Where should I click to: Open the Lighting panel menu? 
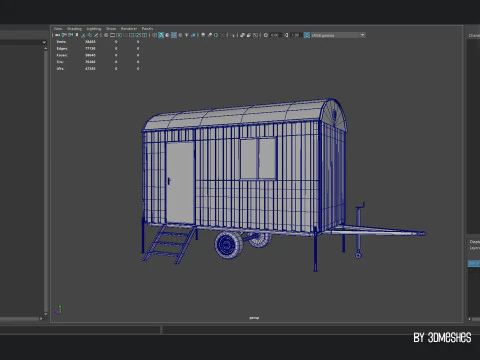[x=94, y=29]
